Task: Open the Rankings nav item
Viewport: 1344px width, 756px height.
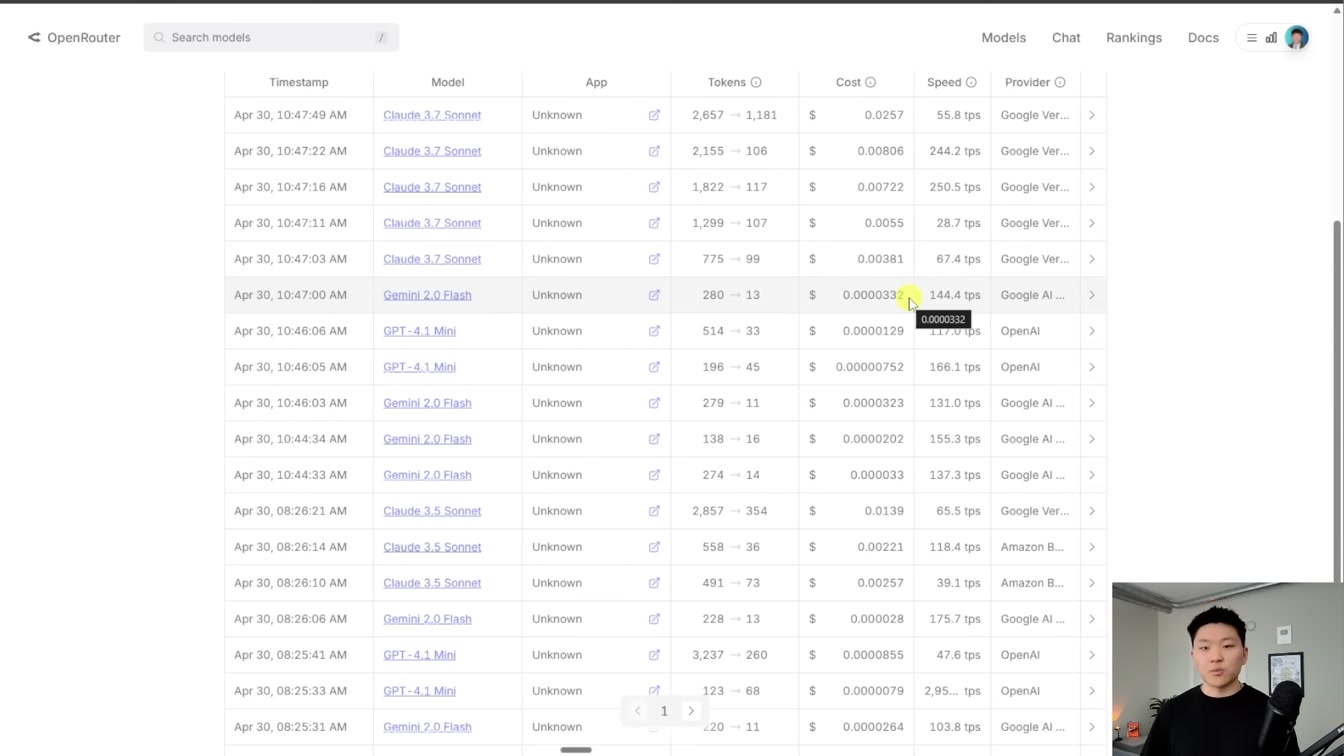Action: pyautogui.click(x=1134, y=37)
